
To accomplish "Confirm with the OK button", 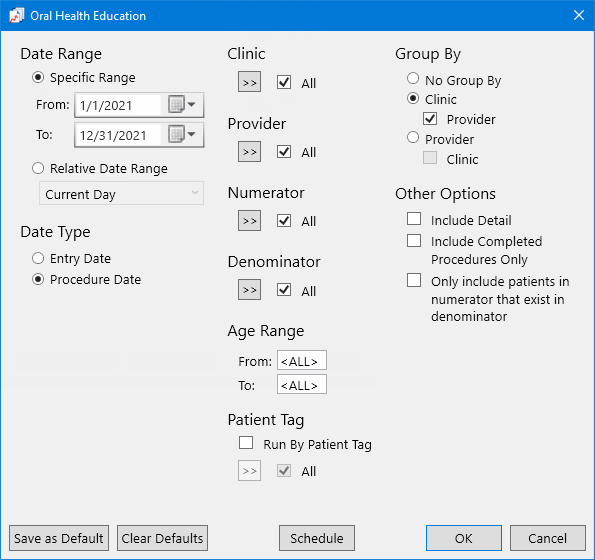I will pos(464,538).
